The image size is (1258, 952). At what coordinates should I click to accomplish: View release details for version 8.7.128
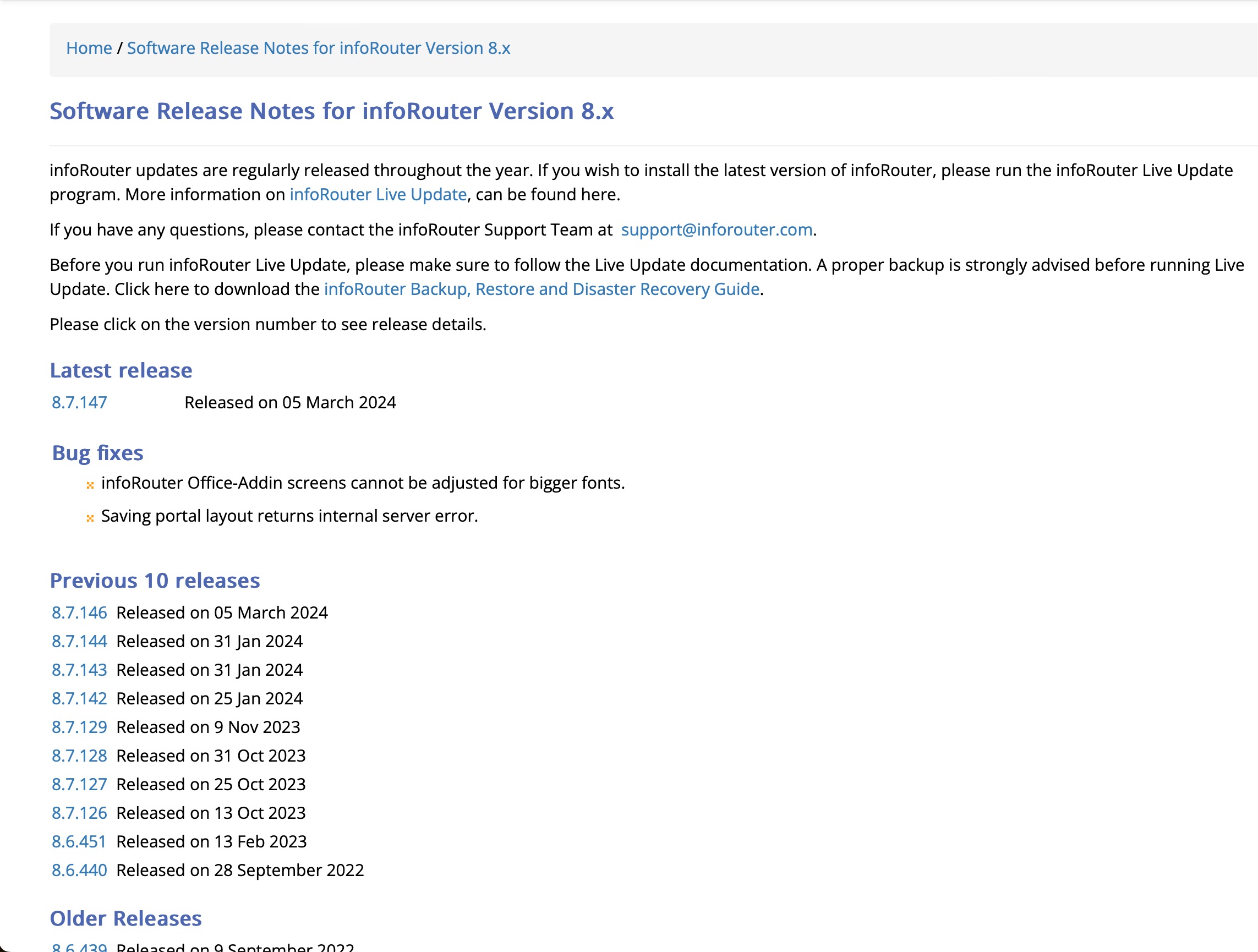(80, 756)
